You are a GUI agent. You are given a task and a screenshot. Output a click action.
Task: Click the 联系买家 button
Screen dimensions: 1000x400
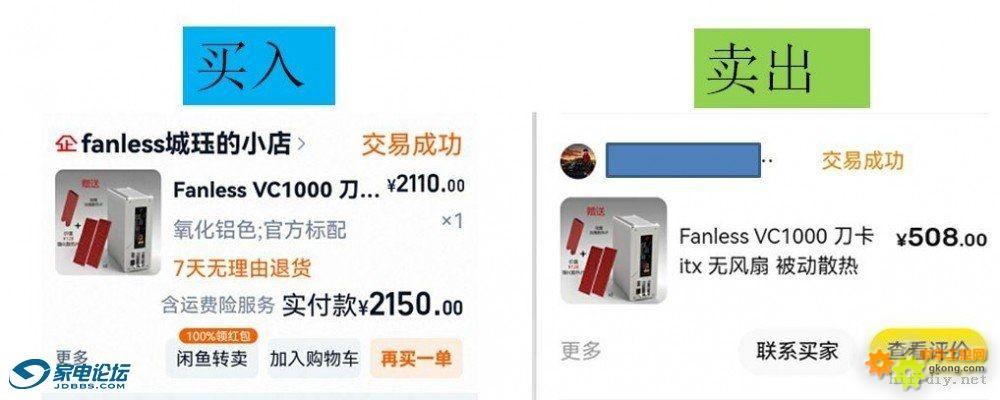pyautogui.click(x=797, y=351)
